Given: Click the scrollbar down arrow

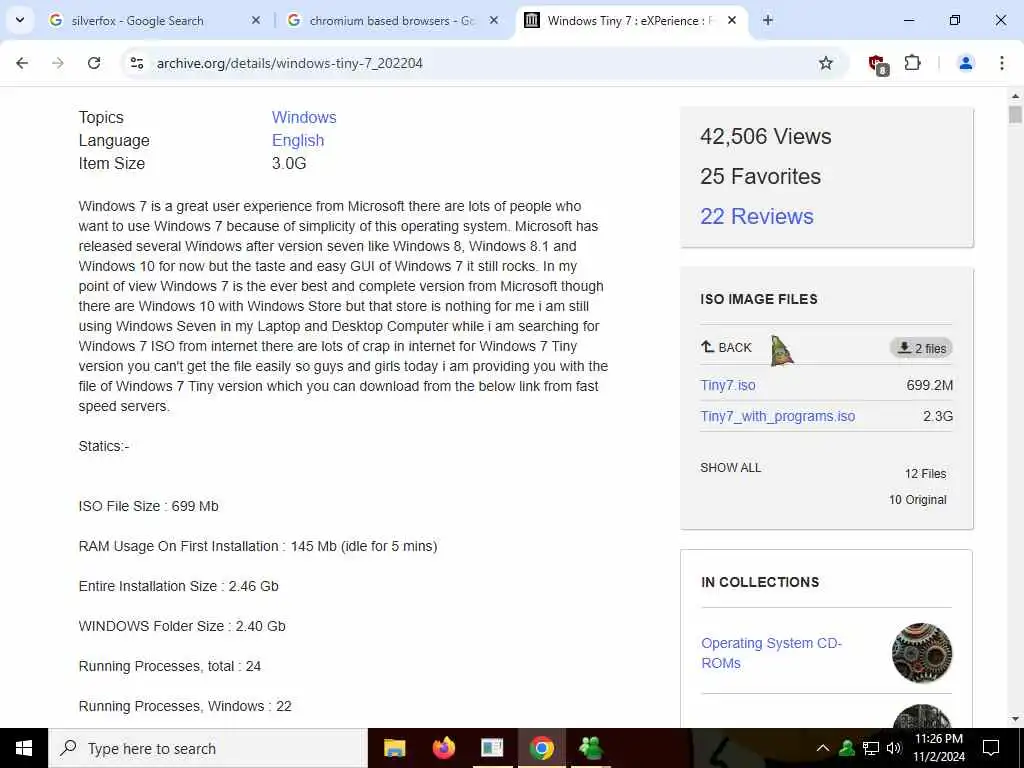Looking at the screenshot, I should (x=1014, y=719).
